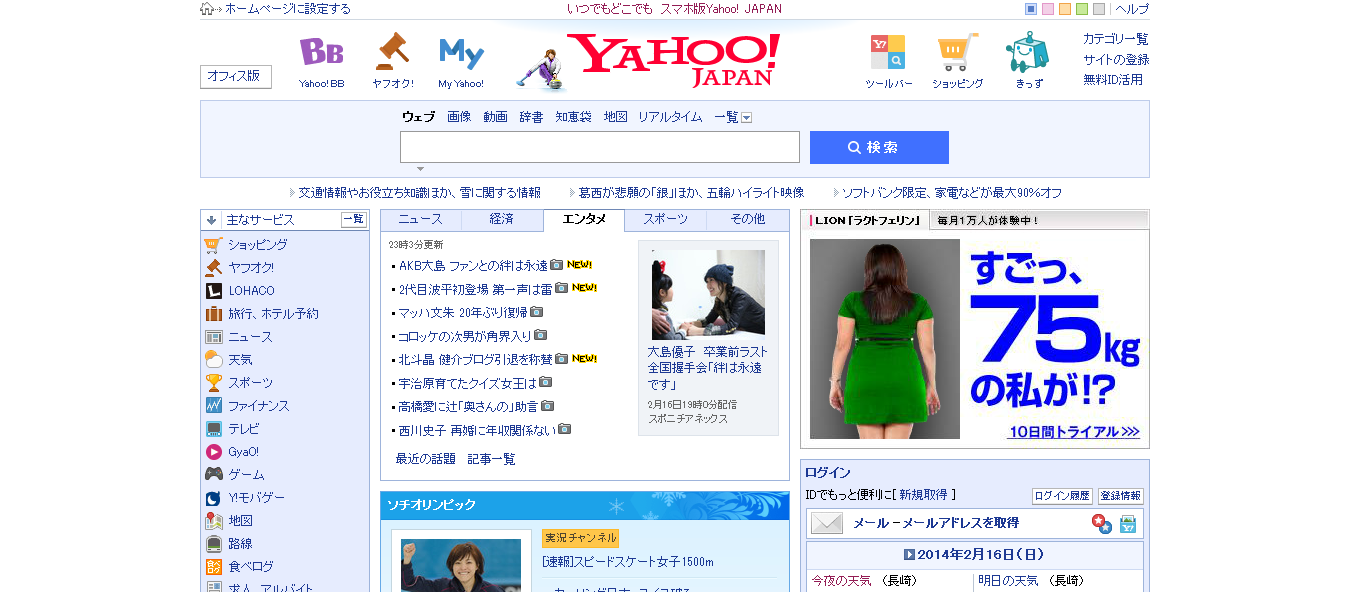The image size is (1349, 592).
Task: Click the gavel icon in the services sidebar
Action: [x=213, y=268]
